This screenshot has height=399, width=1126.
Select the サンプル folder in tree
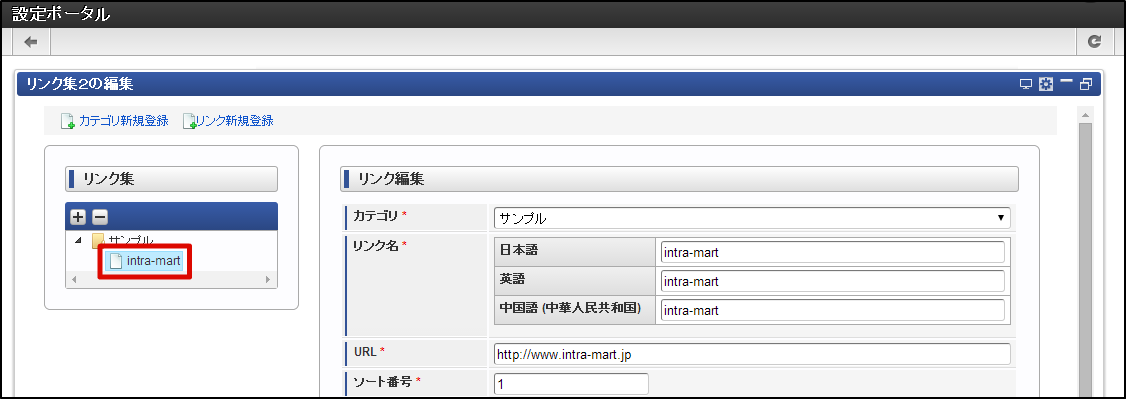click(x=130, y=240)
